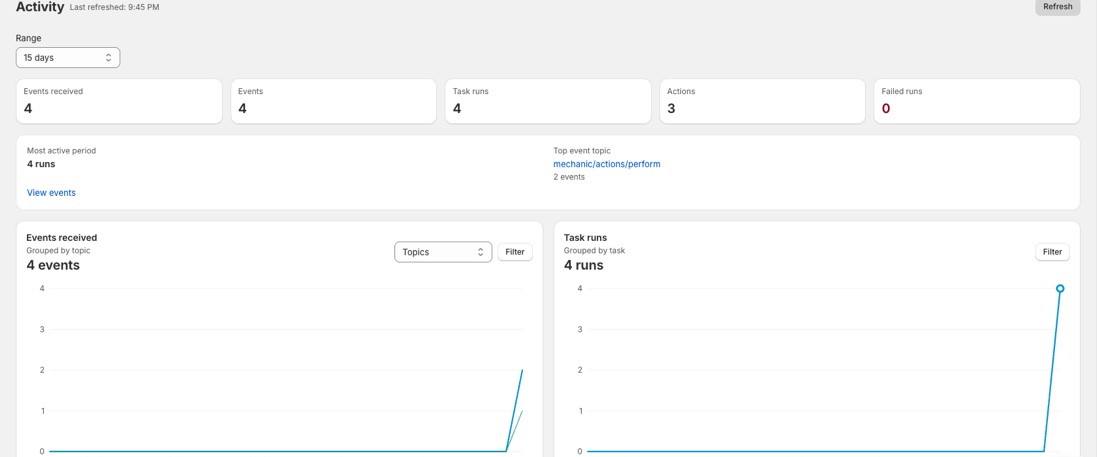The width and height of the screenshot is (1097, 457).
Task: Select the Events summary card
Action: pos(334,101)
